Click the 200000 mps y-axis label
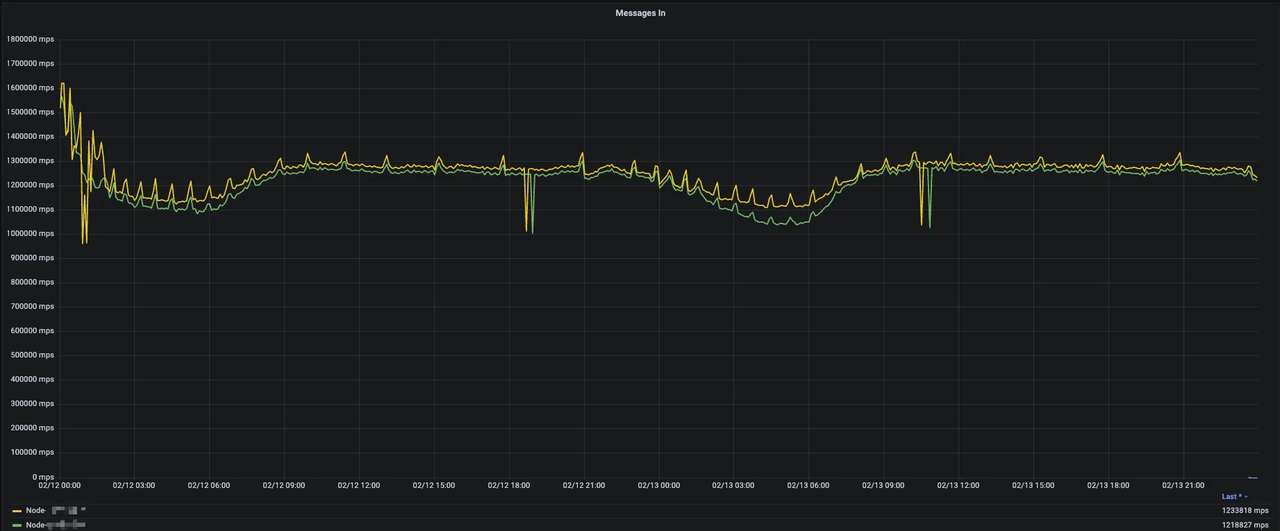 [x=32, y=428]
